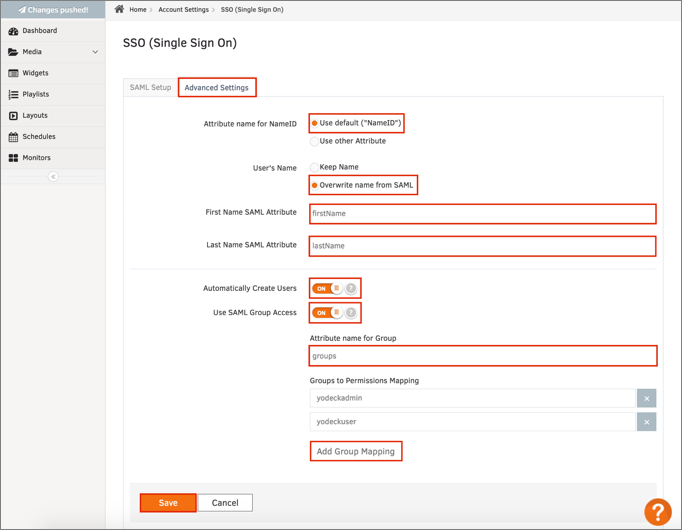The width and height of the screenshot is (682, 530).
Task: Open Playlists from the sidebar icon
Action: [x=13, y=94]
